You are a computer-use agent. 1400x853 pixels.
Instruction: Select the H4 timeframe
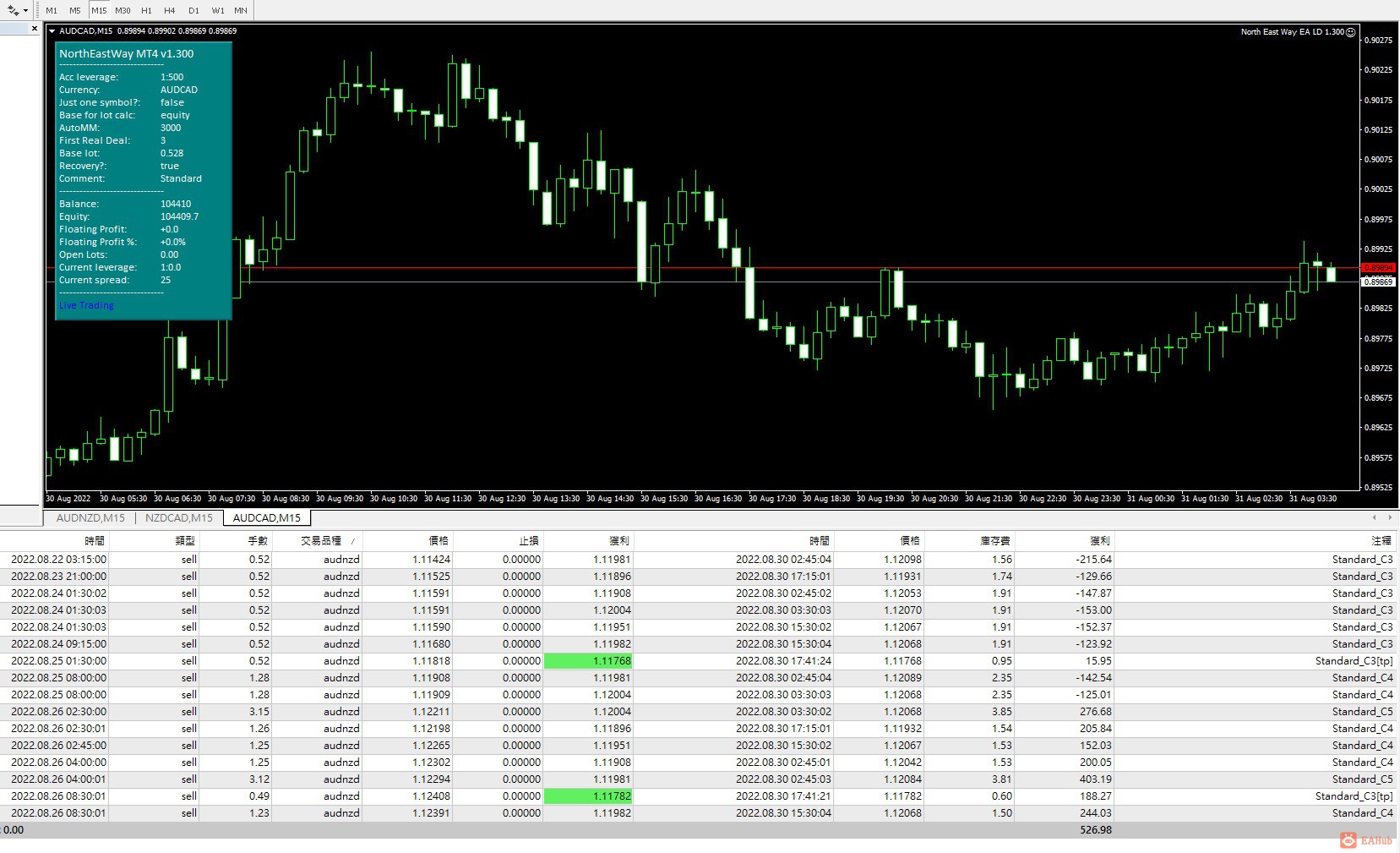coord(170,10)
